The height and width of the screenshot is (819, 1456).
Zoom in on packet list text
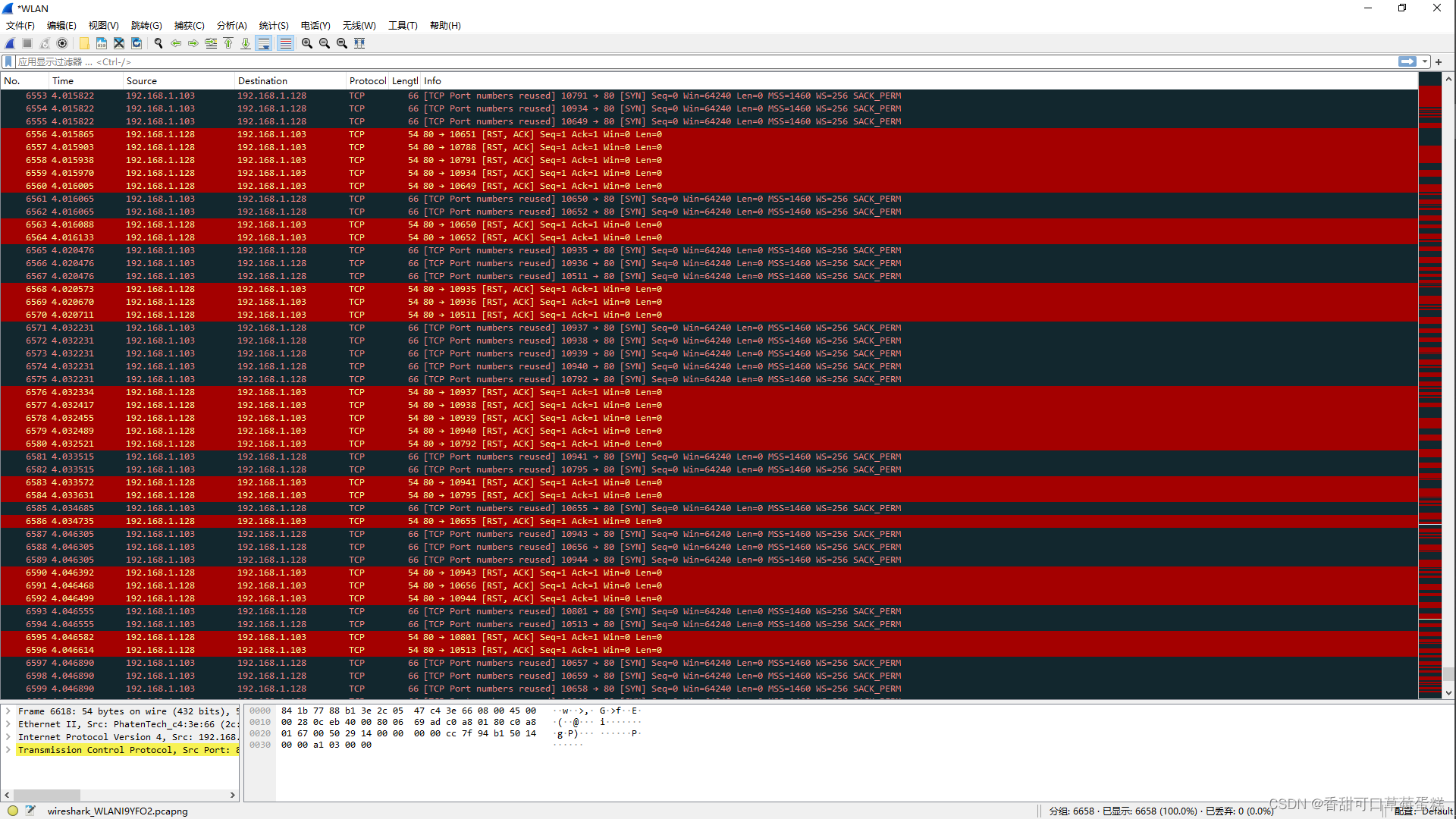(307, 43)
